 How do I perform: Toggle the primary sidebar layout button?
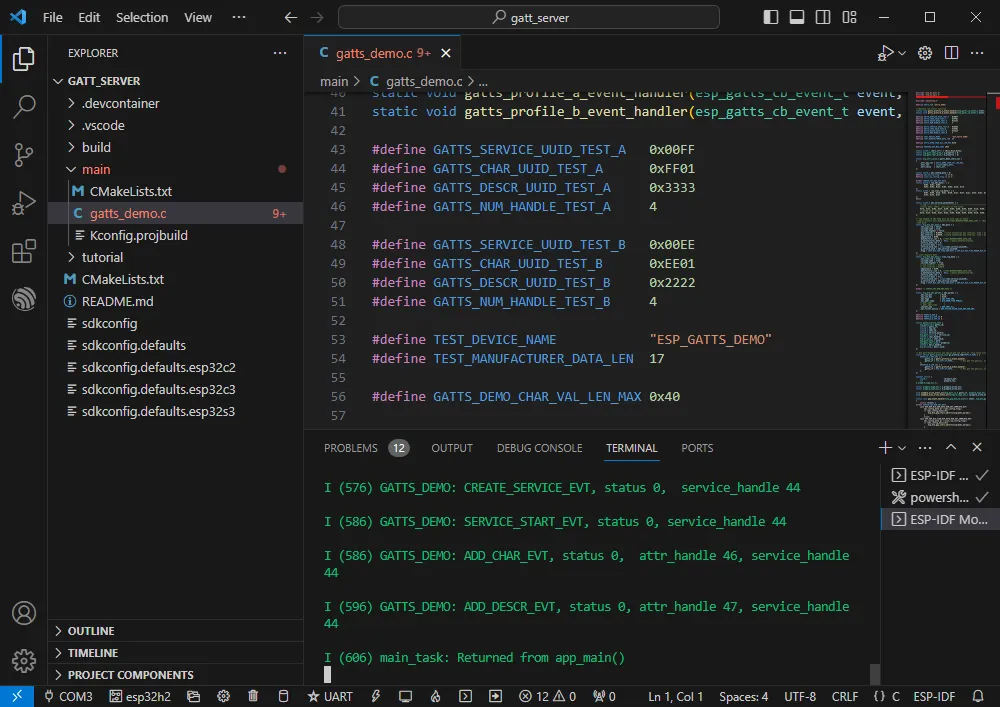(x=770, y=17)
